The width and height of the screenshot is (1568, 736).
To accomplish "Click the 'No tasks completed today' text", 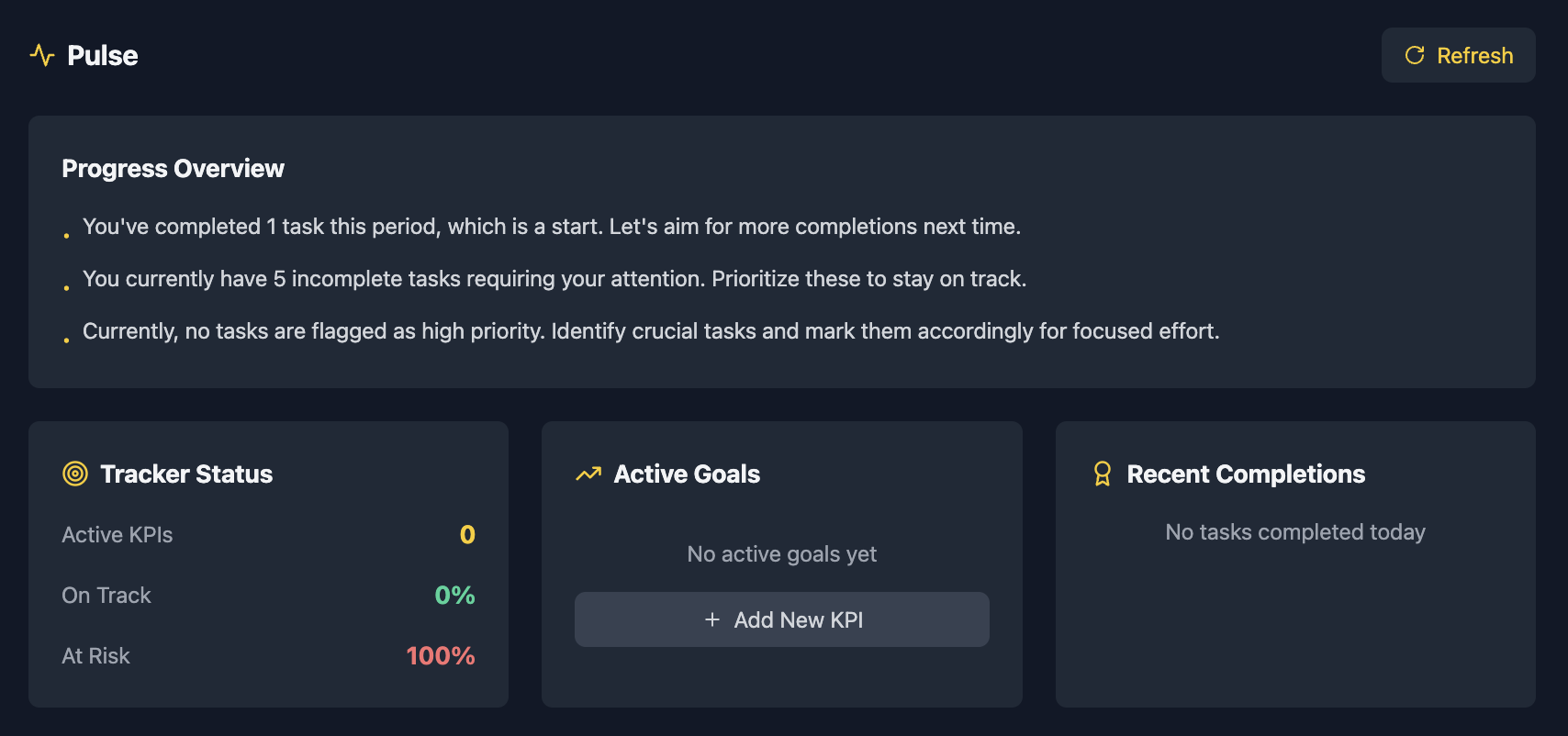I will pos(1295,532).
